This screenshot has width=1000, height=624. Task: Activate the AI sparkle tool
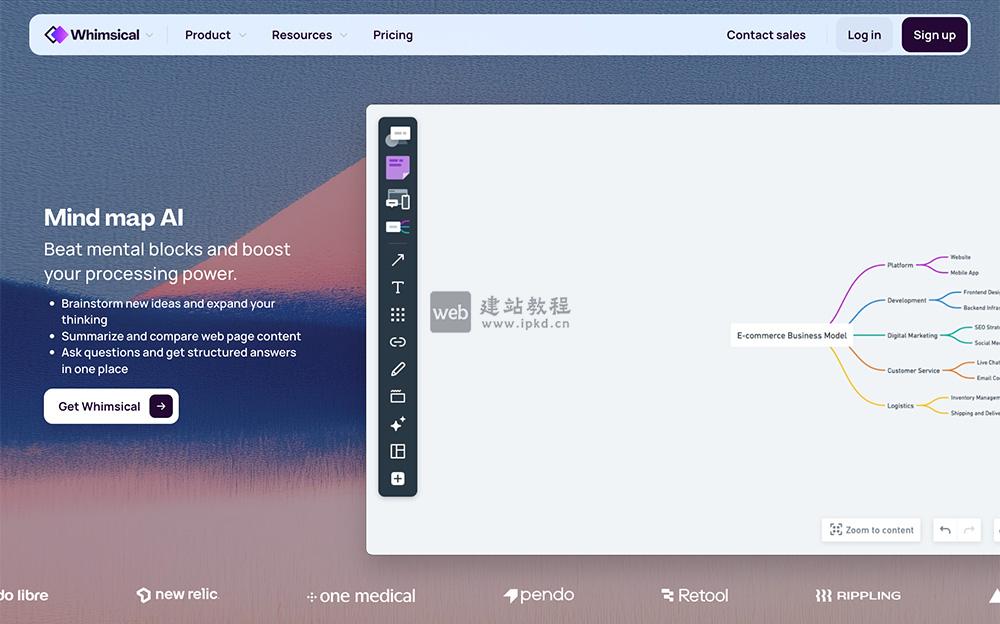(397, 424)
